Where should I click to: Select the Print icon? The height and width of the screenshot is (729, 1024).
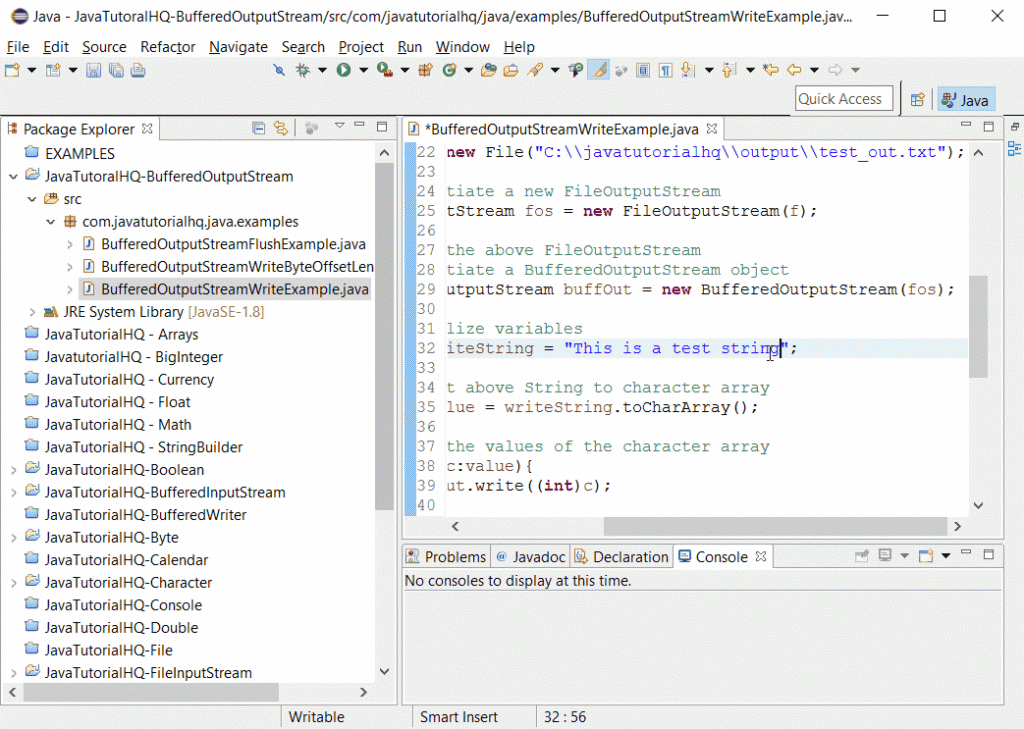(138, 71)
